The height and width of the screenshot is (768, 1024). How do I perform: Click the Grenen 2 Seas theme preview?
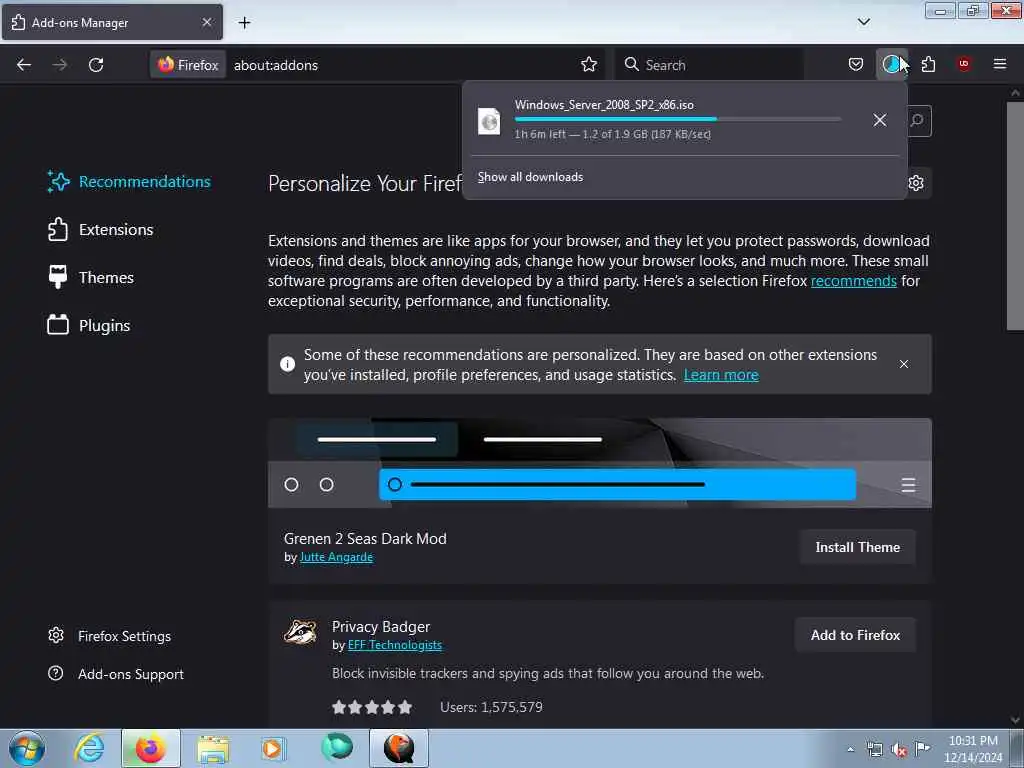click(600, 463)
